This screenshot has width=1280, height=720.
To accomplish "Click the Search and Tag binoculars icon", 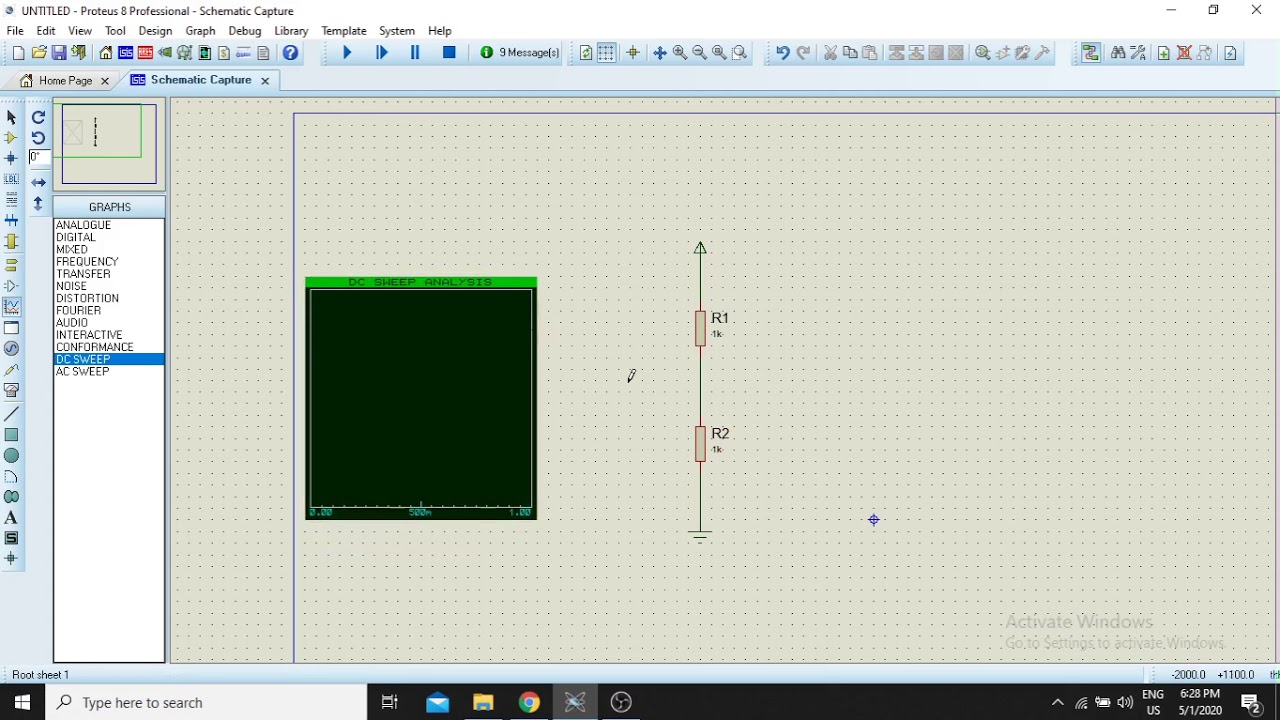I will click(1118, 53).
